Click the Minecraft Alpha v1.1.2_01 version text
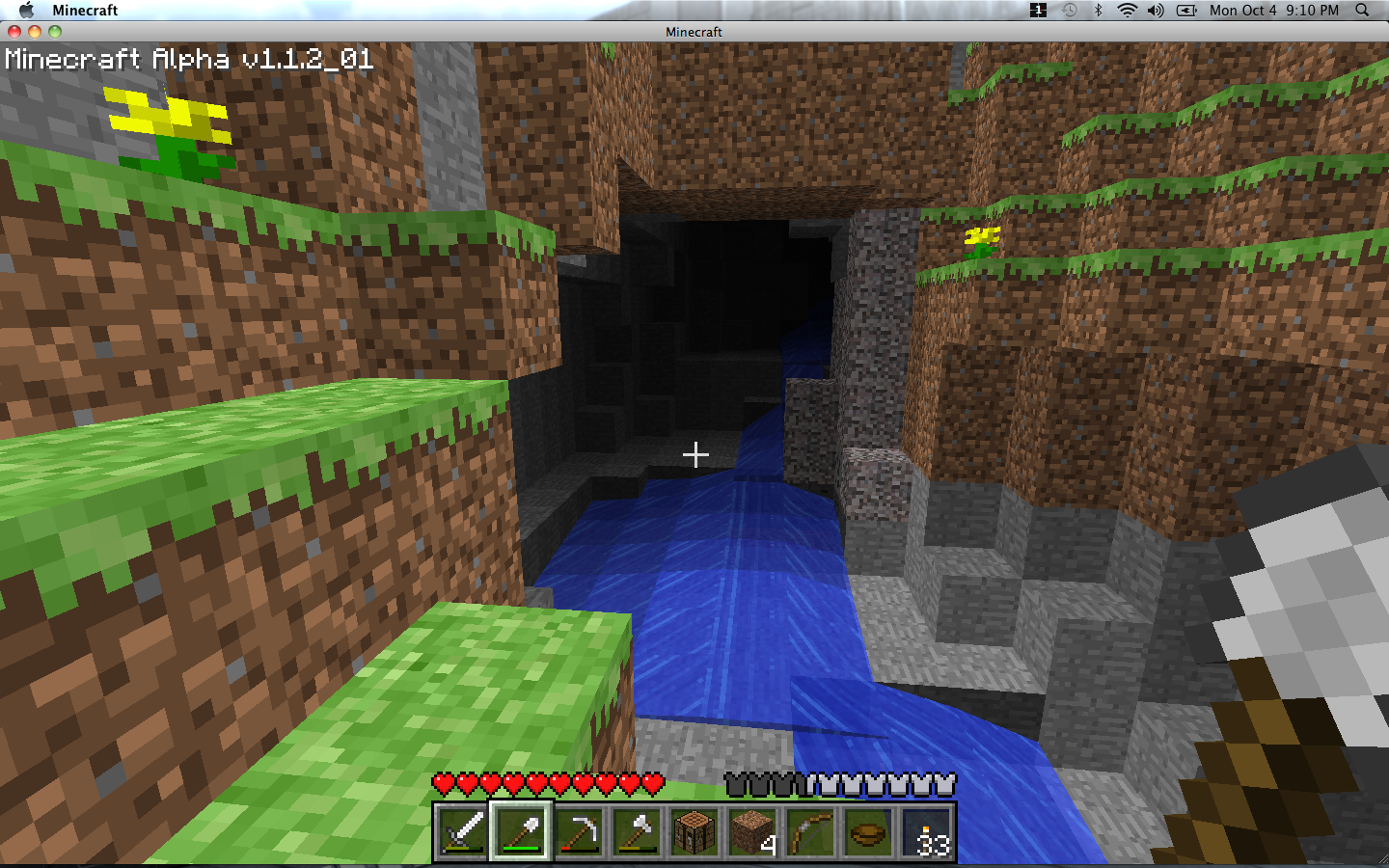This screenshot has width=1389, height=868. coord(189,59)
